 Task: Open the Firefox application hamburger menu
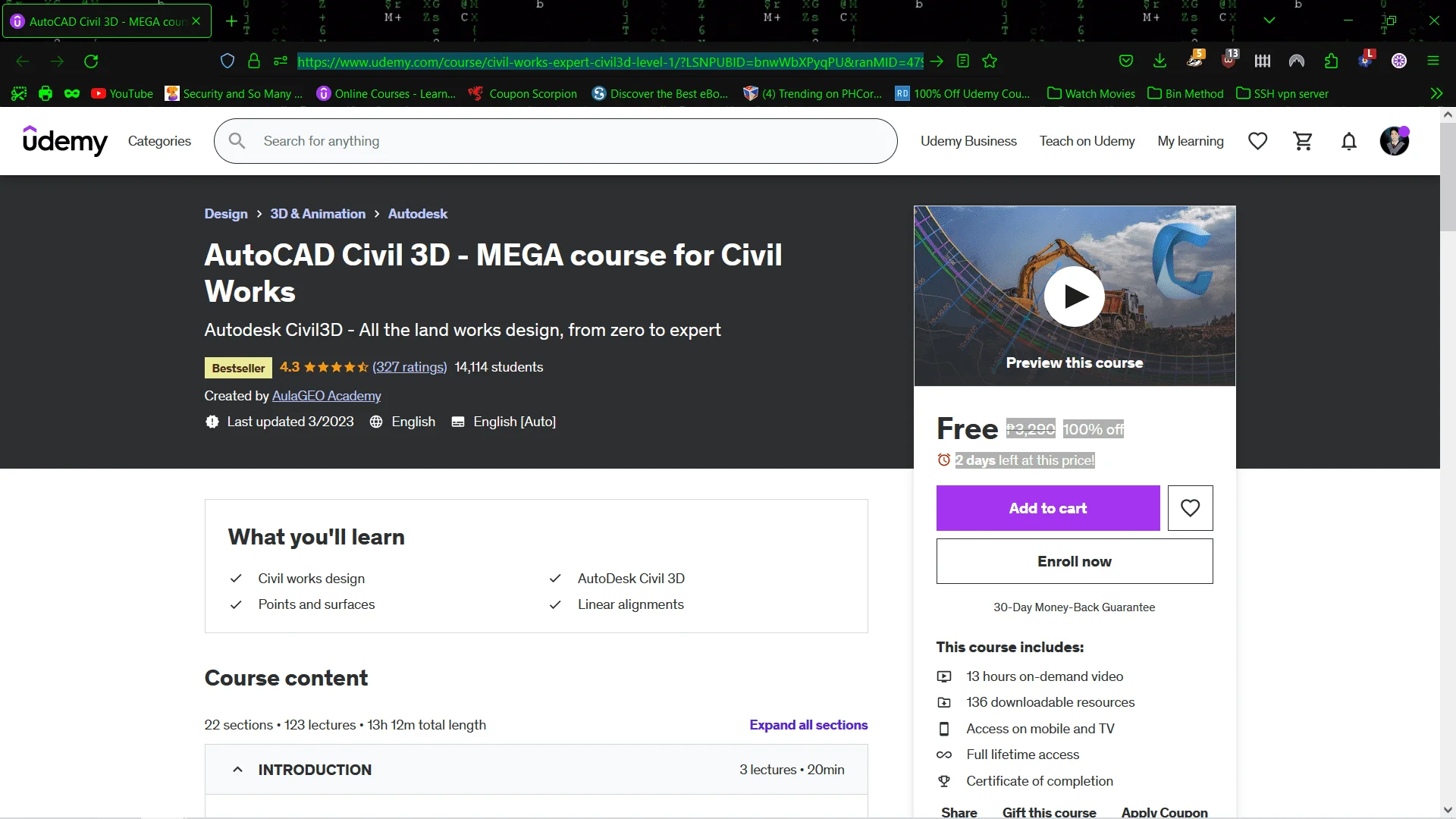[x=1433, y=61]
